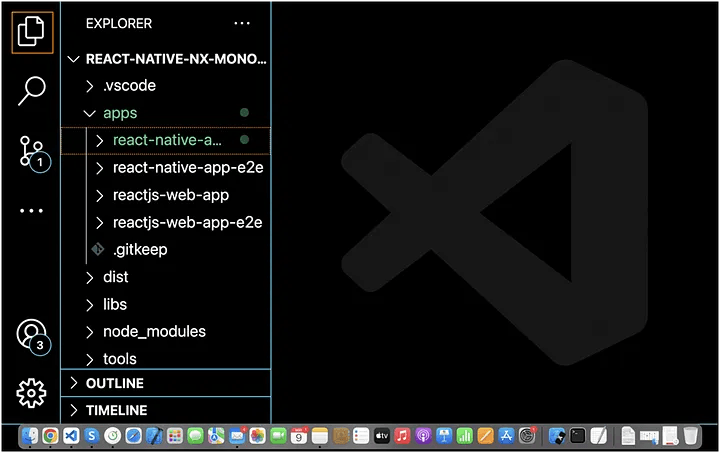
Task: Open Source Control view with badge 1
Action: coord(34,153)
